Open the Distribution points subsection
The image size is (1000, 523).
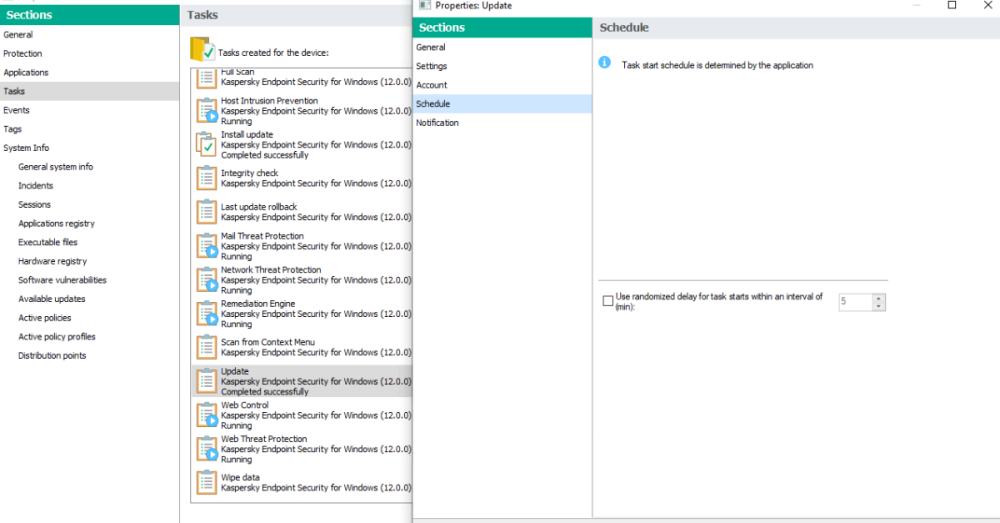[x=52, y=355]
